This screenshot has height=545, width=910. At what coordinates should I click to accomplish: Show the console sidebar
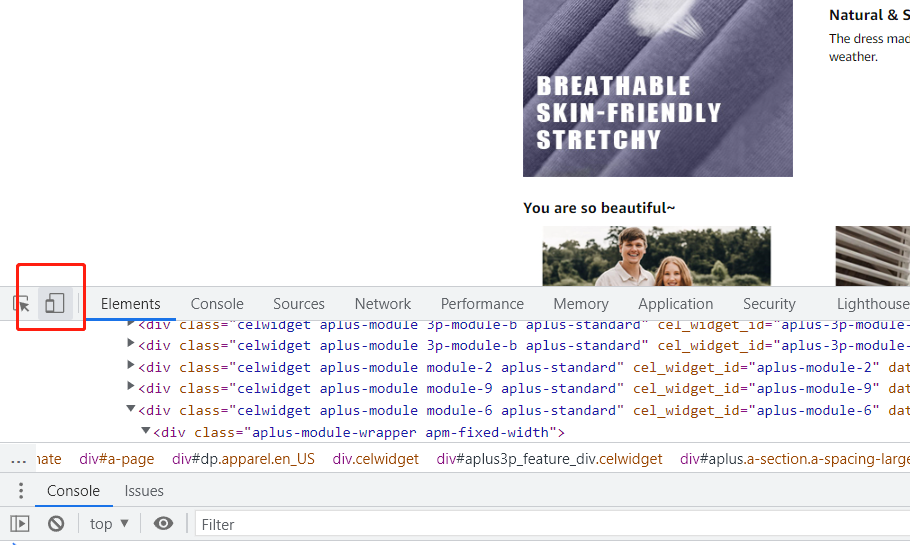(x=20, y=524)
